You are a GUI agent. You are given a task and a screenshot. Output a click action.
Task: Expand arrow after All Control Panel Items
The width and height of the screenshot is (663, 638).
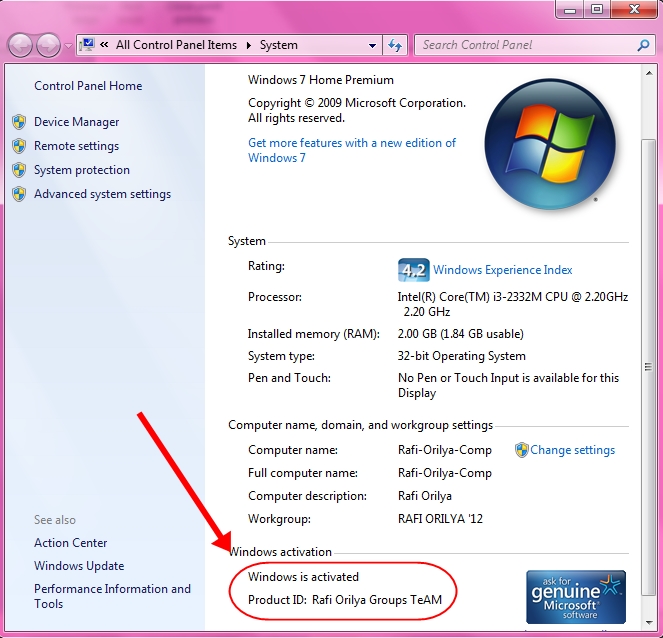[249, 45]
